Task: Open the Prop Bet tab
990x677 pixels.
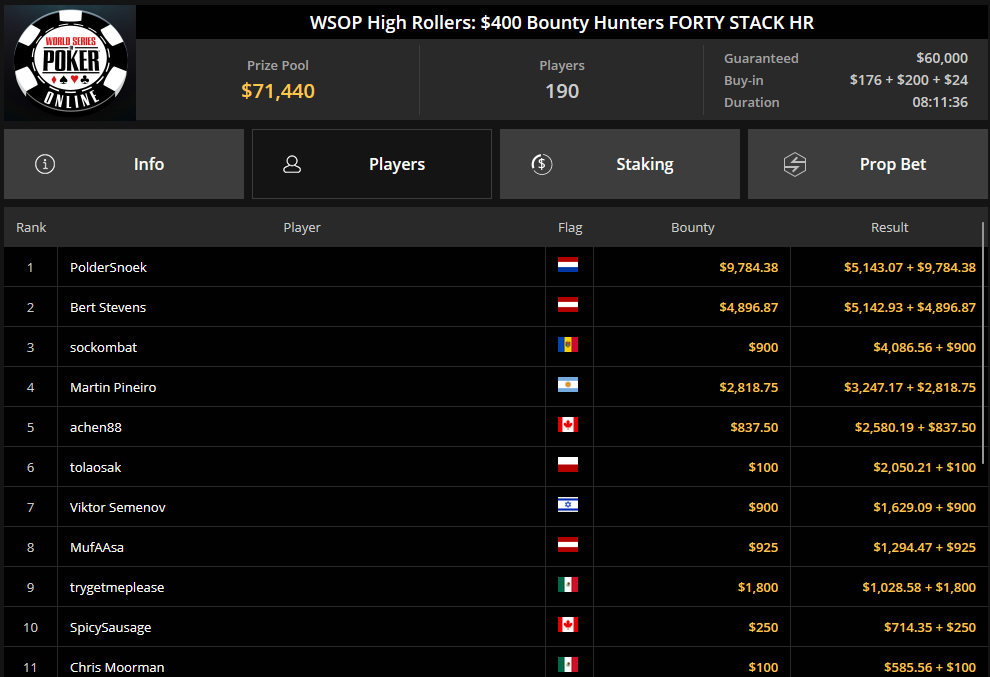Action: click(868, 164)
